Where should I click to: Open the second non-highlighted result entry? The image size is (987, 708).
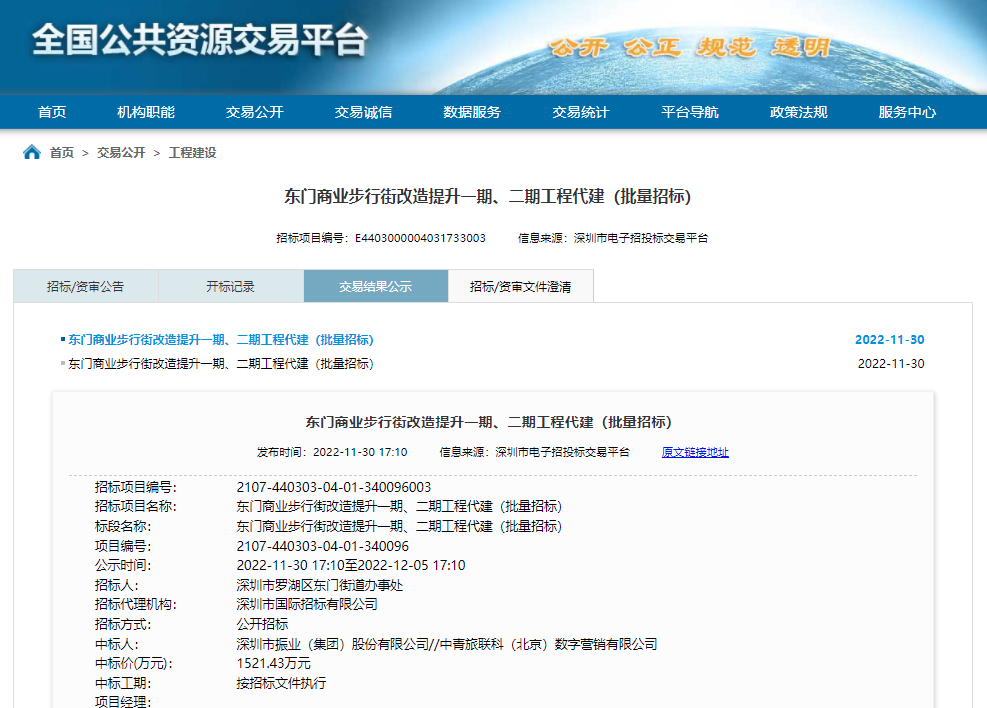pos(221,364)
